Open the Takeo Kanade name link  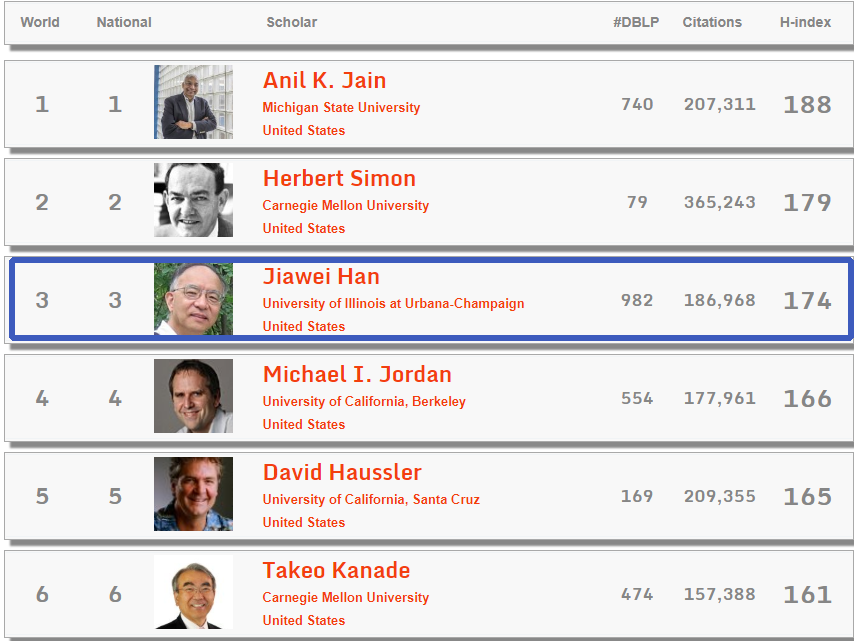pyautogui.click(x=336, y=571)
